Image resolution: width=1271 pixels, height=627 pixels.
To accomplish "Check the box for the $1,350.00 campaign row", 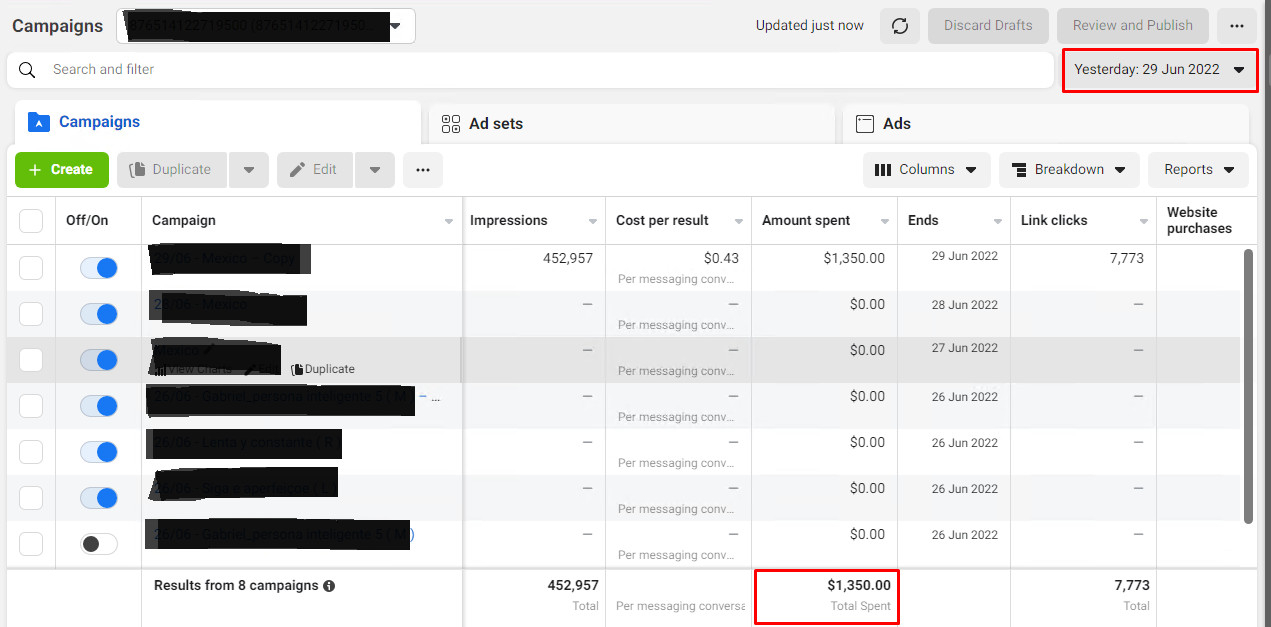I will point(31,268).
